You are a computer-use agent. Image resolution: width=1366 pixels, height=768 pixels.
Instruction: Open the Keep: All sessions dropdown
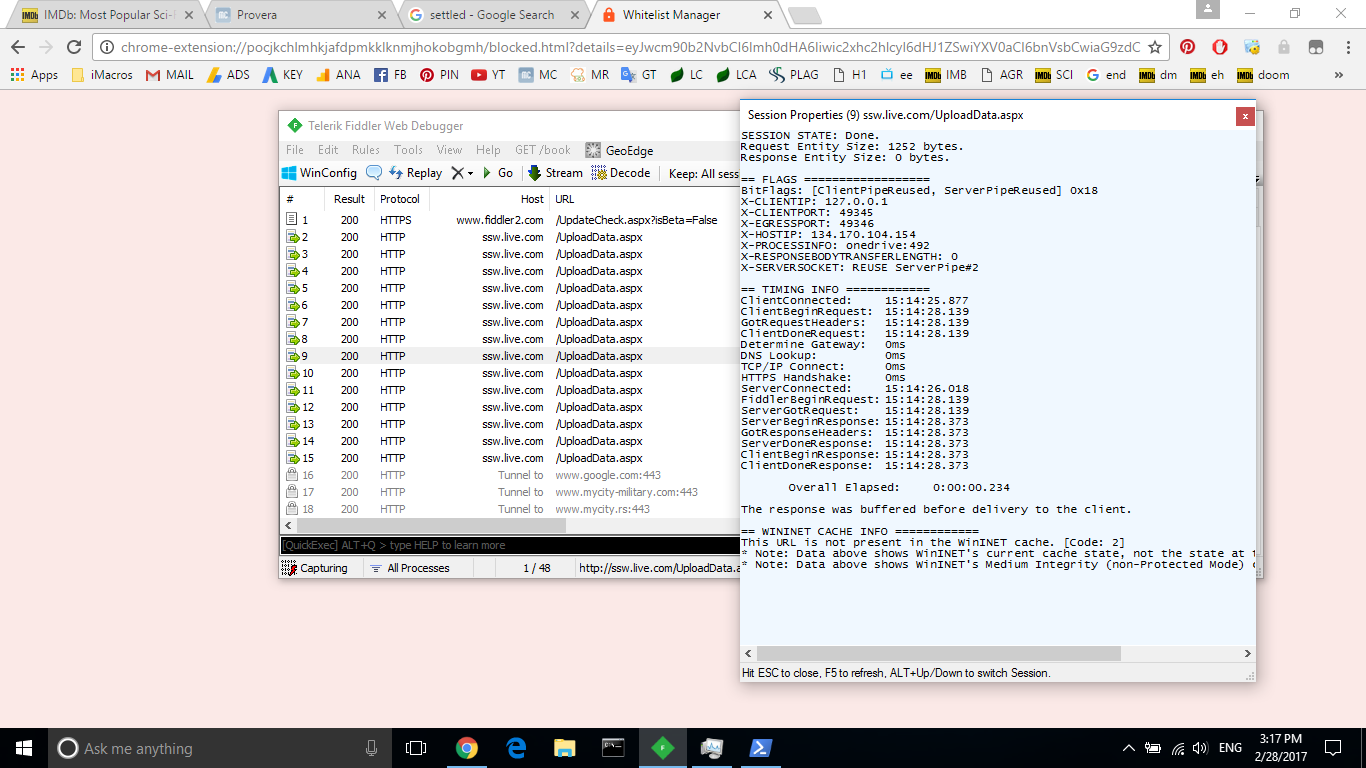703,173
